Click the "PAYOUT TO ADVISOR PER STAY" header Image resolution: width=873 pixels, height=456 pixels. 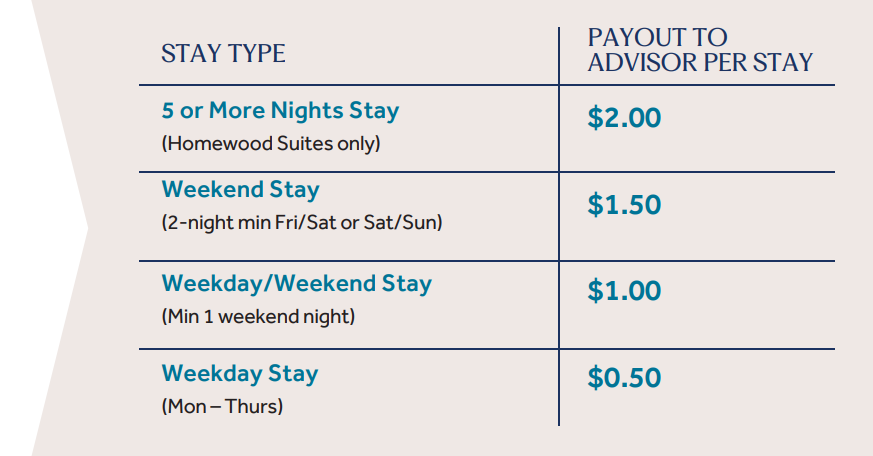[x=700, y=50]
